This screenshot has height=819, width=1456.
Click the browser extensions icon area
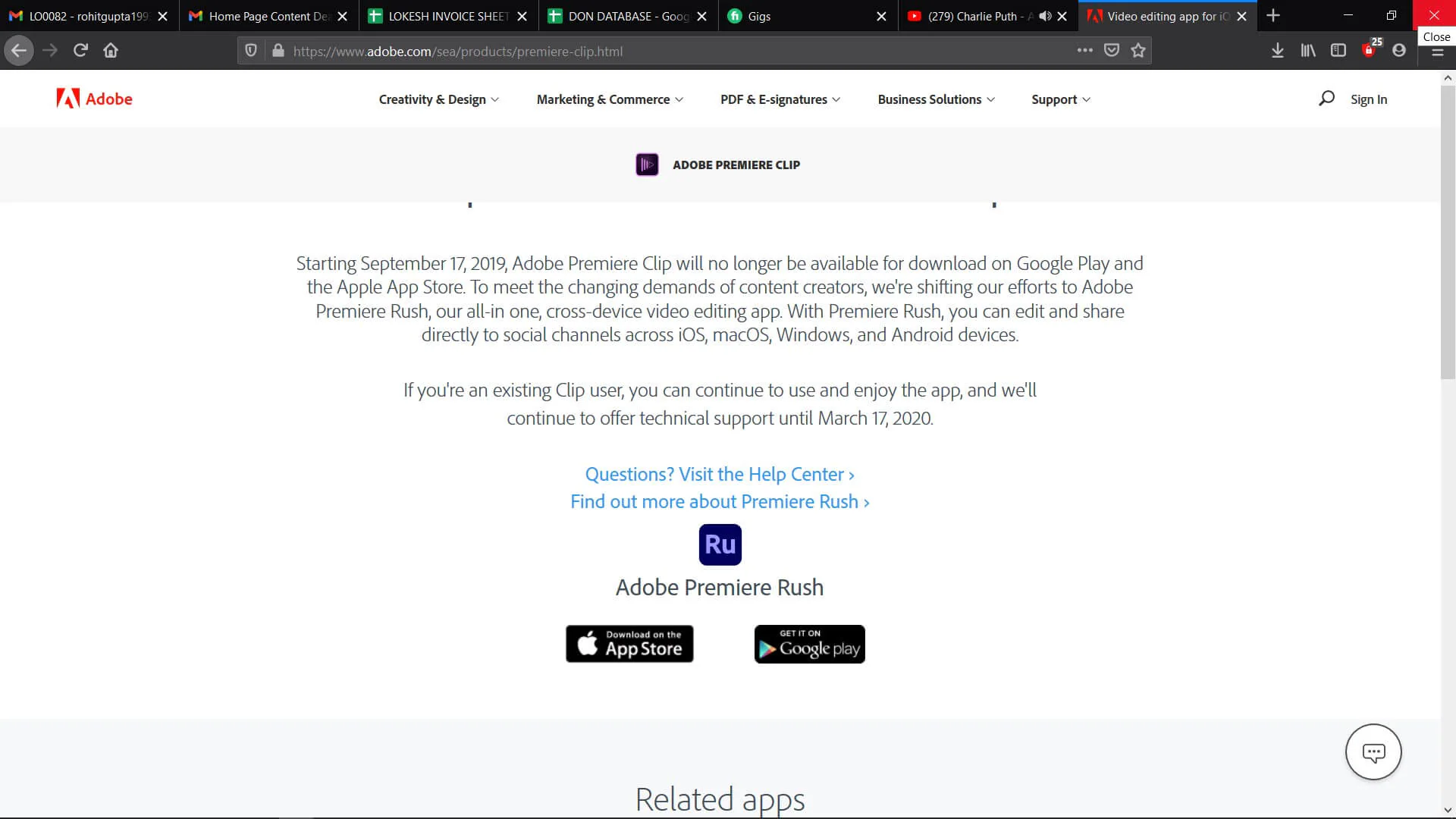[1370, 50]
